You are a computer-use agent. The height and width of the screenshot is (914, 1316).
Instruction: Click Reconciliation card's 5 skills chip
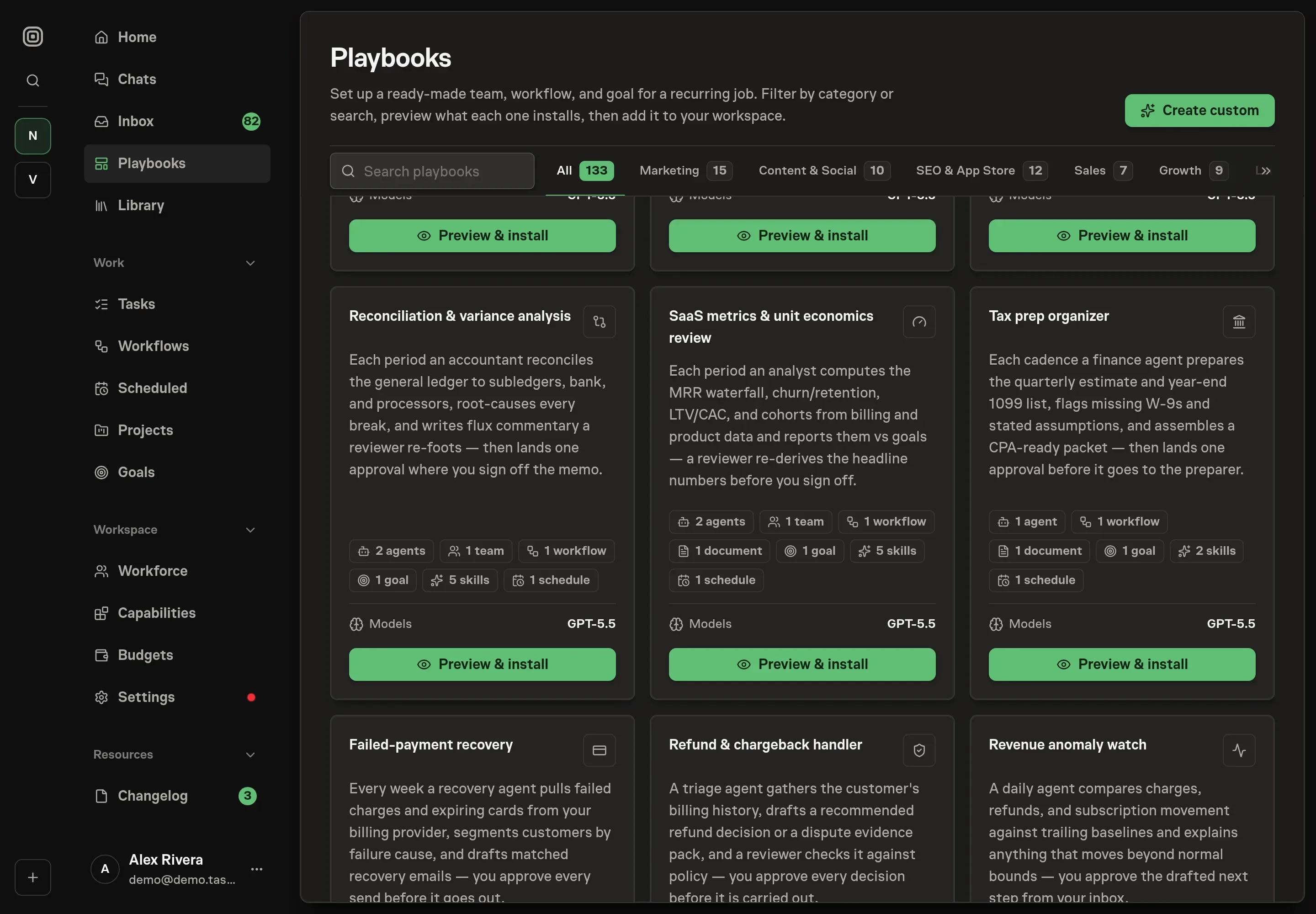tap(460, 580)
